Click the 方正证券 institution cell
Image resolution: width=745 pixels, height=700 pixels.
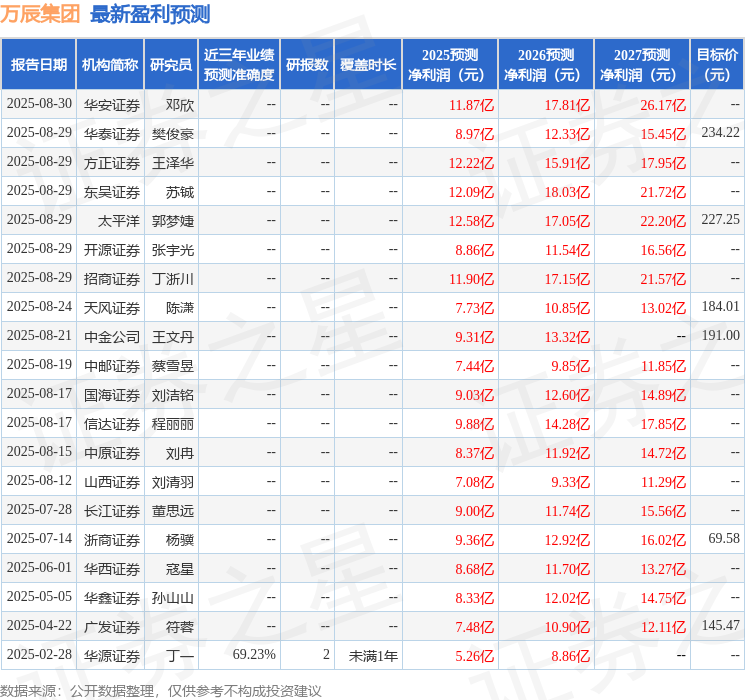[112, 163]
